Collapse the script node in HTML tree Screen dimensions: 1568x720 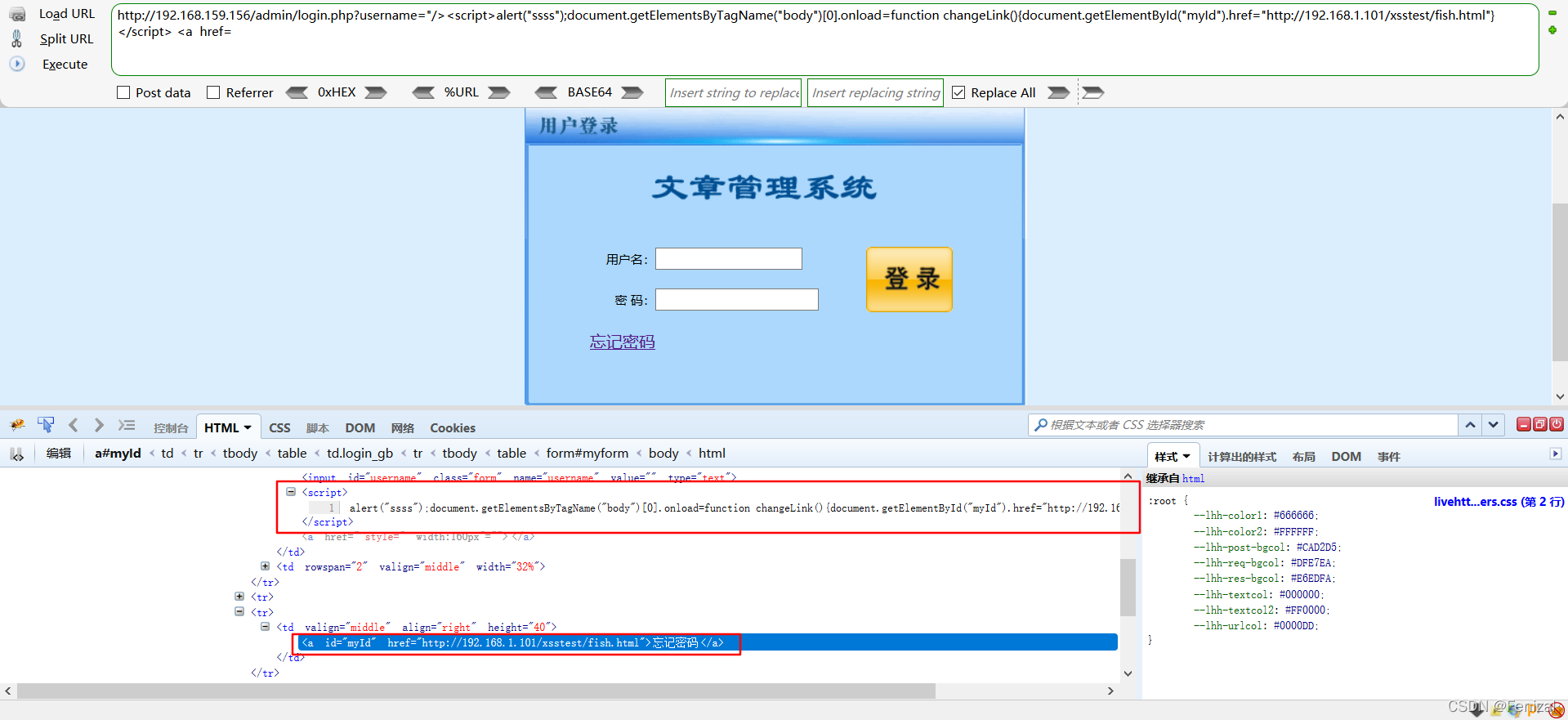coord(291,492)
